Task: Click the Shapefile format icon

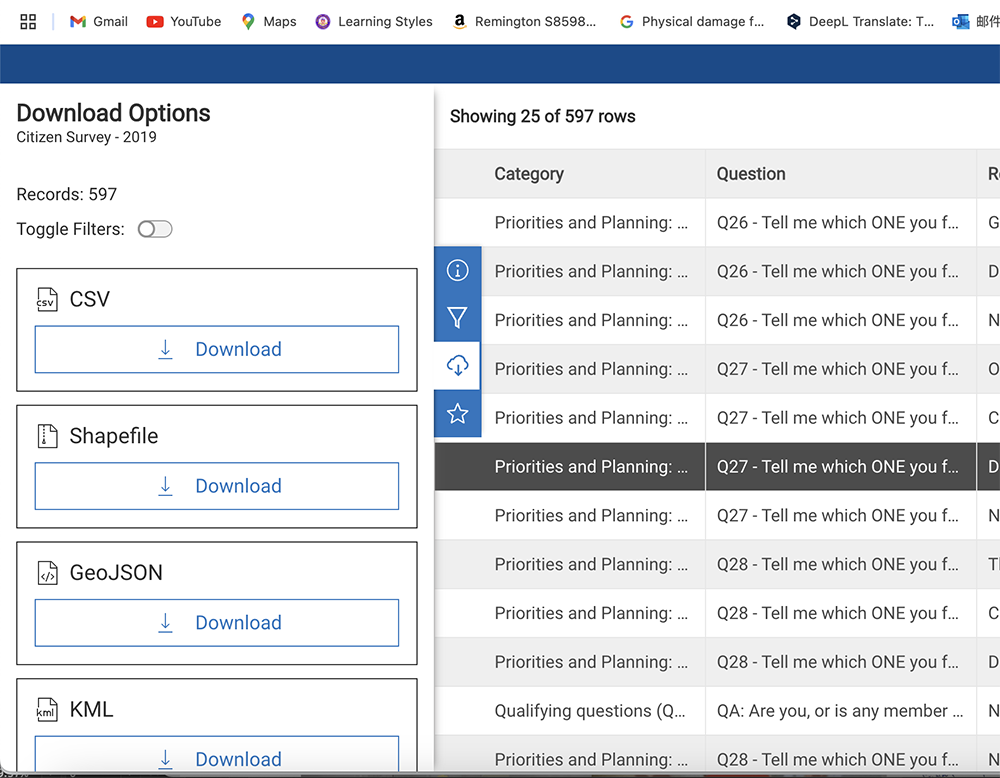Action: click(46, 436)
